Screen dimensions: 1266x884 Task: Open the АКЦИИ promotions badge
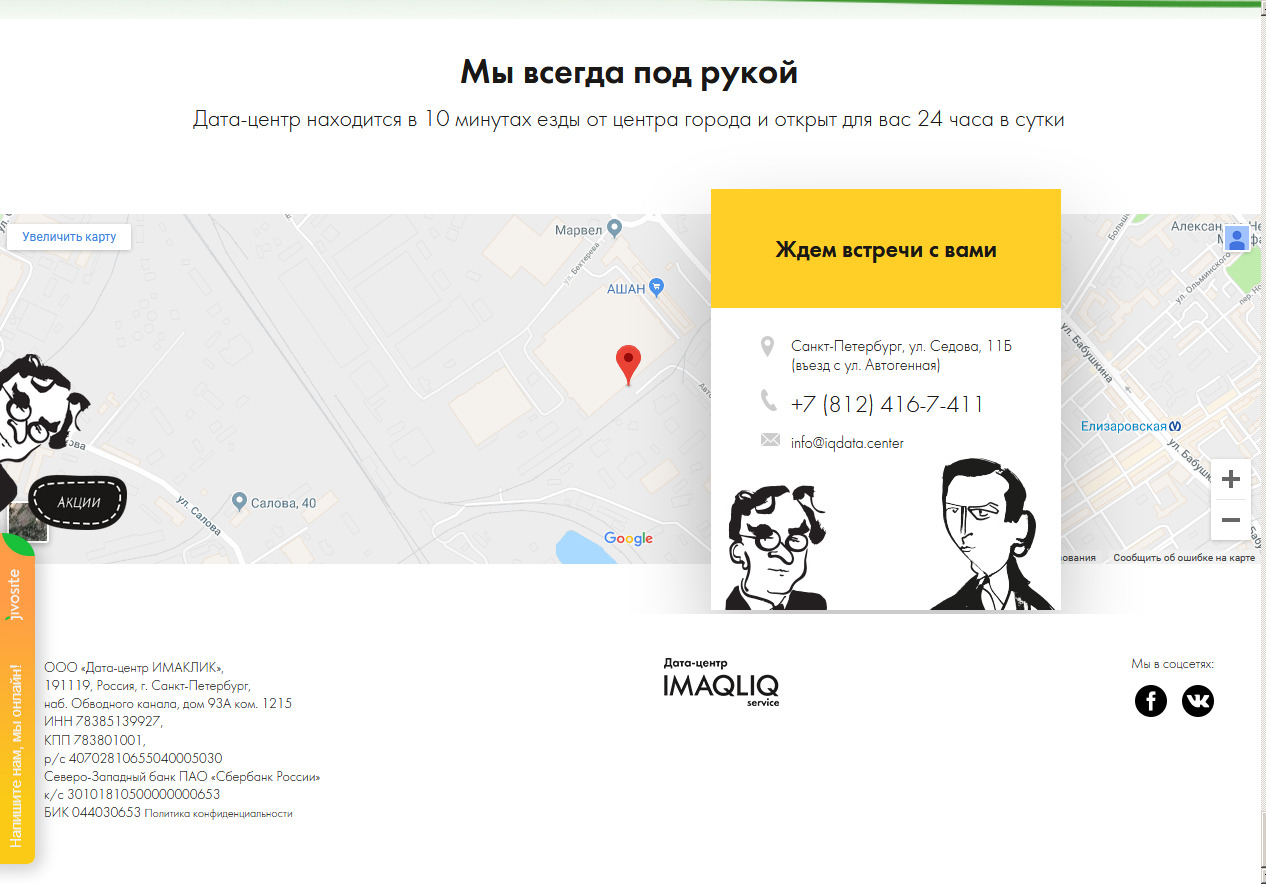(x=79, y=502)
